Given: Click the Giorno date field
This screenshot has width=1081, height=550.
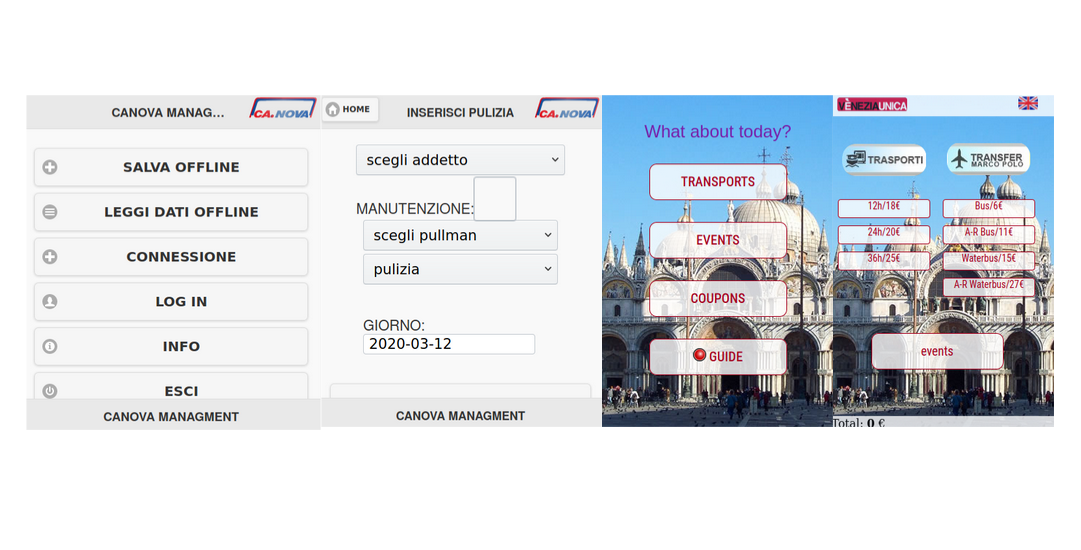Looking at the screenshot, I should pyautogui.click(x=448, y=344).
